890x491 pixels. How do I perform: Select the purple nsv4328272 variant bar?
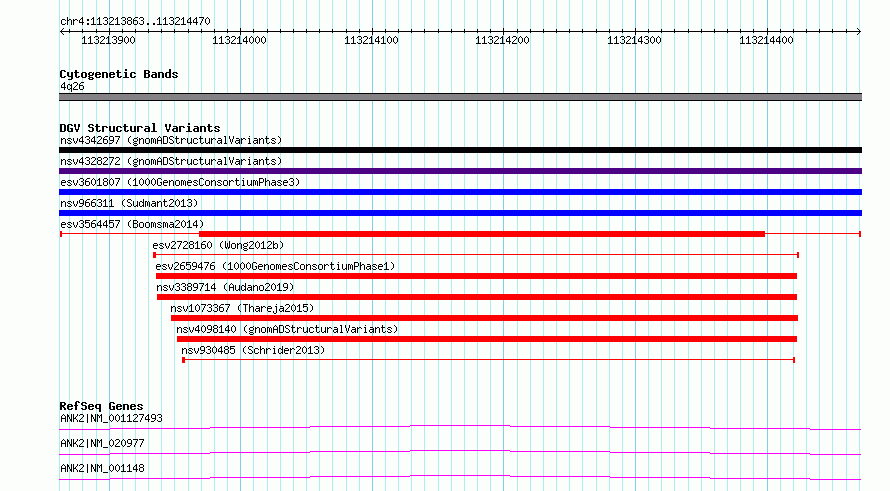pos(460,171)
